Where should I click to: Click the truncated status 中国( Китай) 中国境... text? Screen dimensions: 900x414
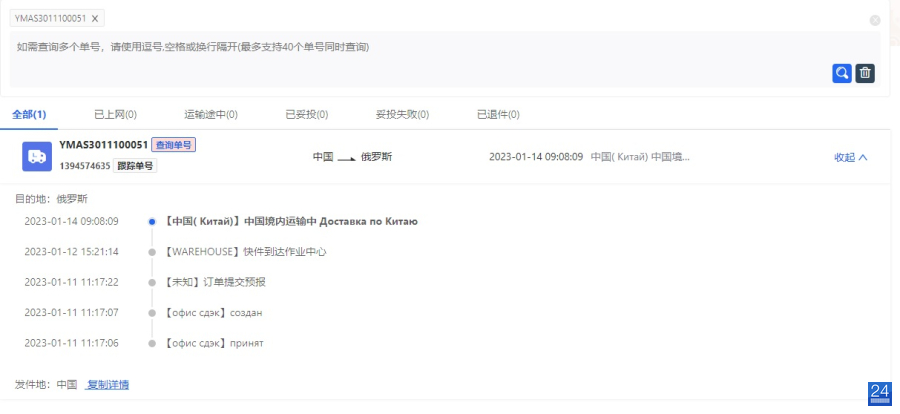coord(640,157)
